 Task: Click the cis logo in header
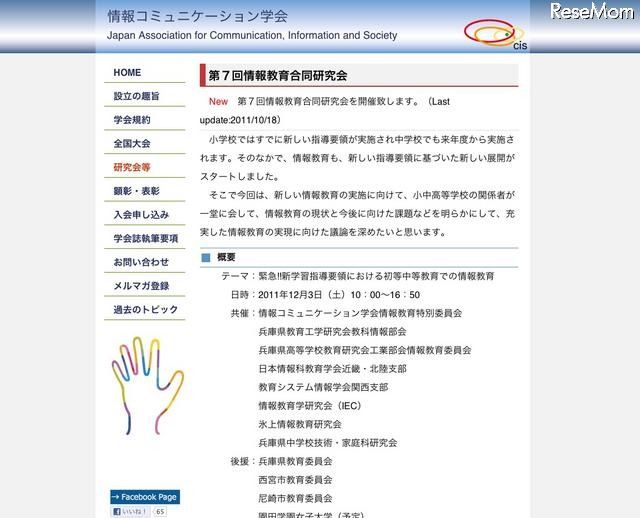pyautogui.click(x=495, y=34)
